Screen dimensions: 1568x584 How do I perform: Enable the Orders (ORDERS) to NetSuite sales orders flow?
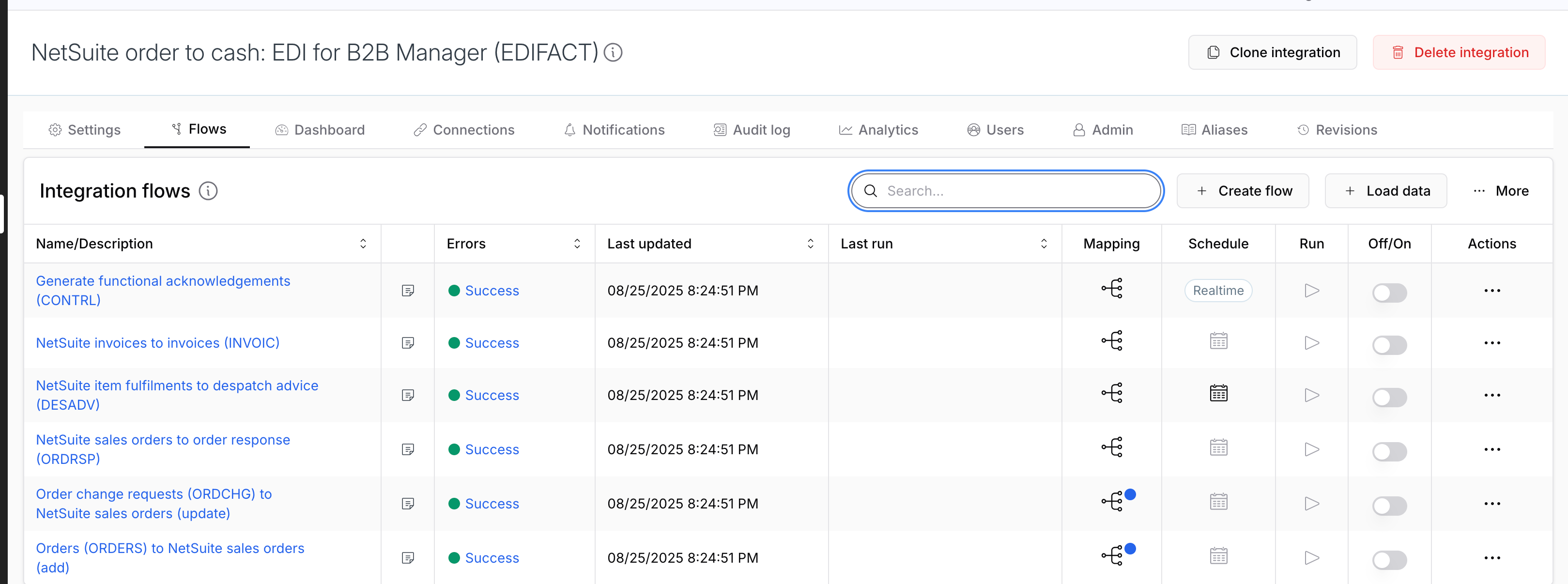1389,560
